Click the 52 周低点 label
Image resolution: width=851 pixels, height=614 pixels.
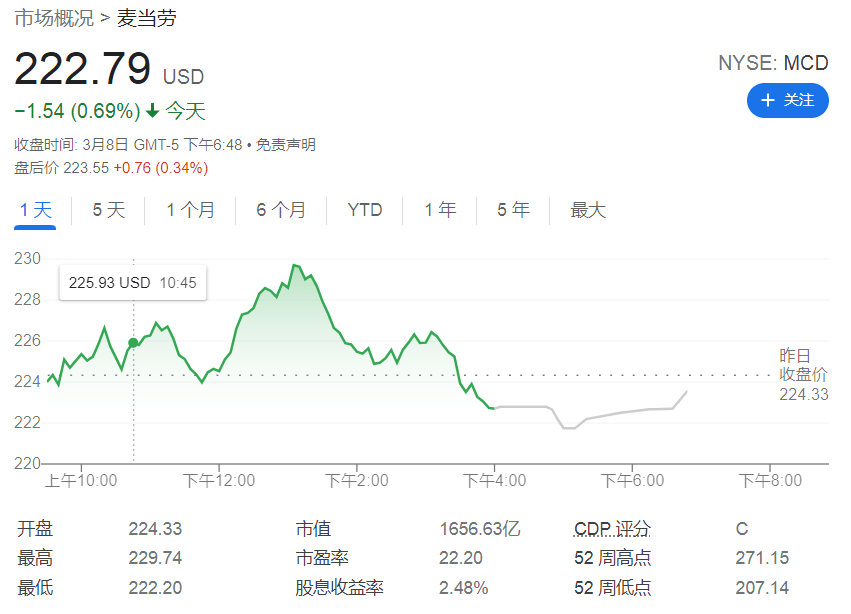tap(612, 588)
